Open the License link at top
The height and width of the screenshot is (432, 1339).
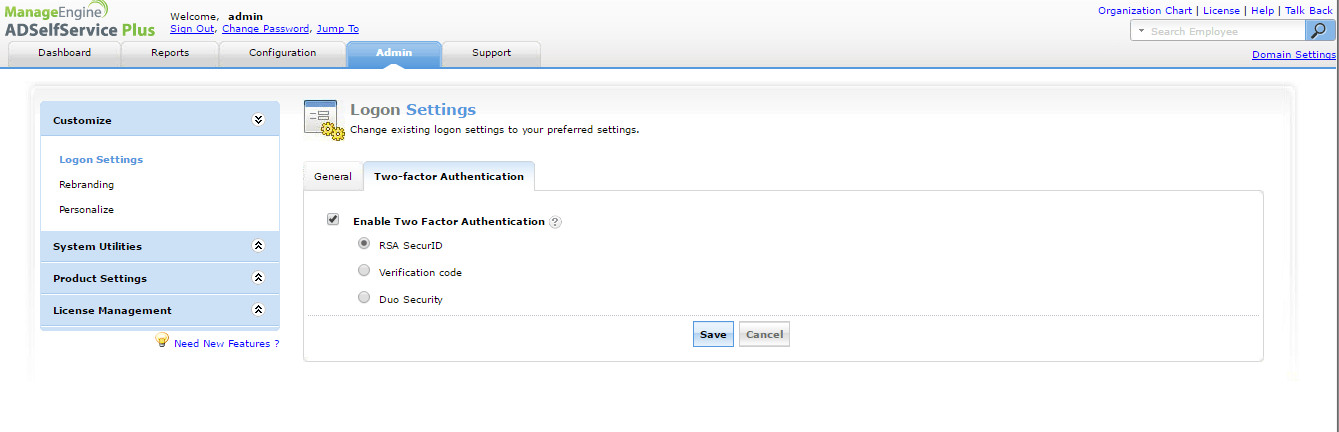tap(1221, 10)
